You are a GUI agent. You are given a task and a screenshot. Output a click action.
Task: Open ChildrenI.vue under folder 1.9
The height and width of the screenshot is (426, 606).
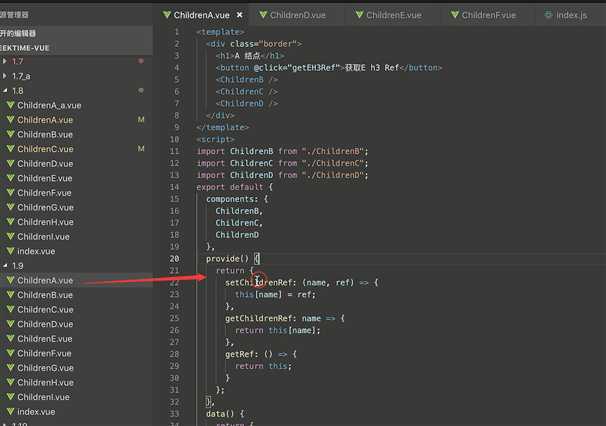point(43,397)
